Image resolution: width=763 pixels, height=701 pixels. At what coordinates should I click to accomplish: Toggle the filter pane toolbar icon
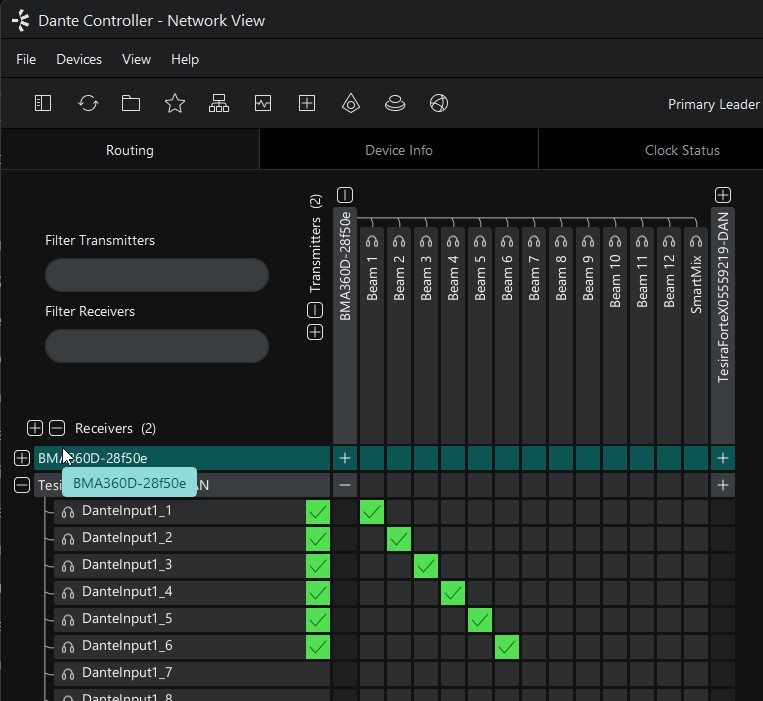pyautogui.click(x=43, y=103)
